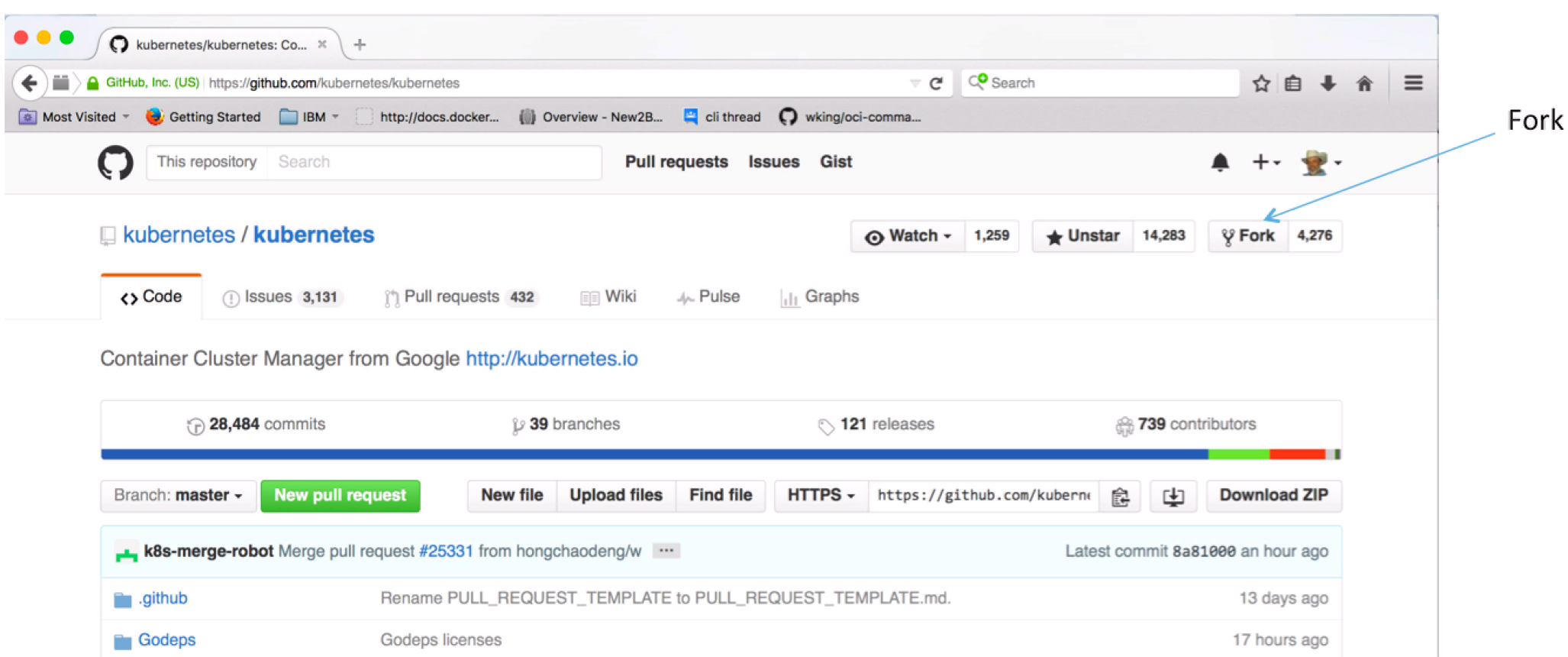Open the Pull requests tab

coord(461,297)
